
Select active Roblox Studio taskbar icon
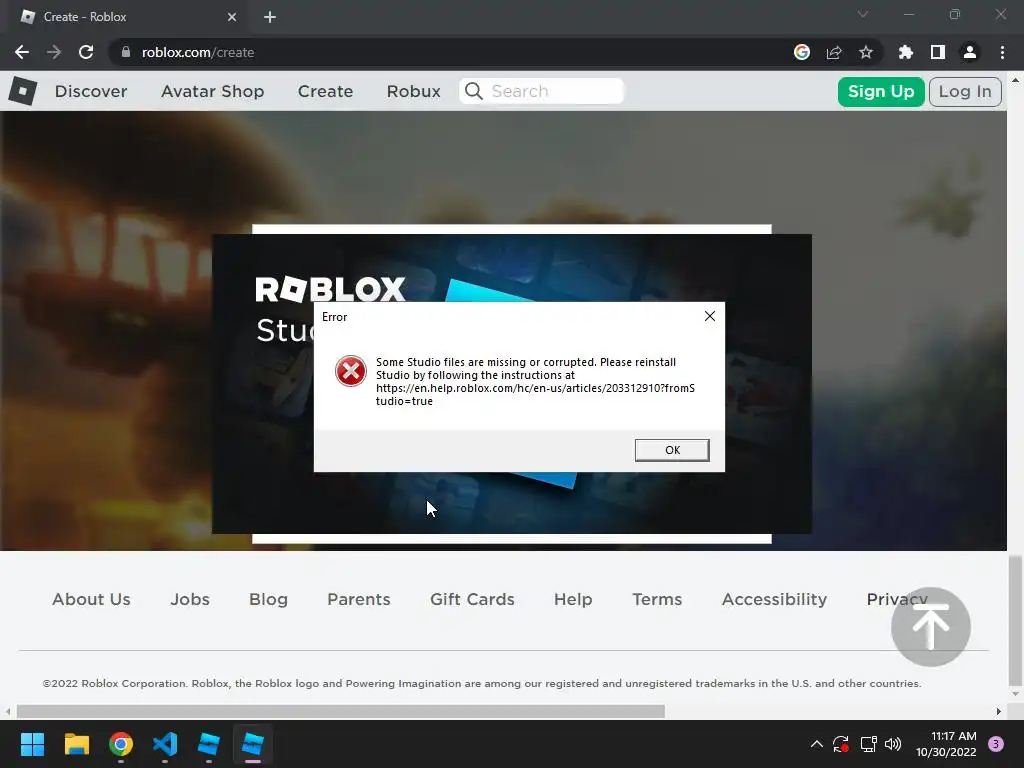253,744
